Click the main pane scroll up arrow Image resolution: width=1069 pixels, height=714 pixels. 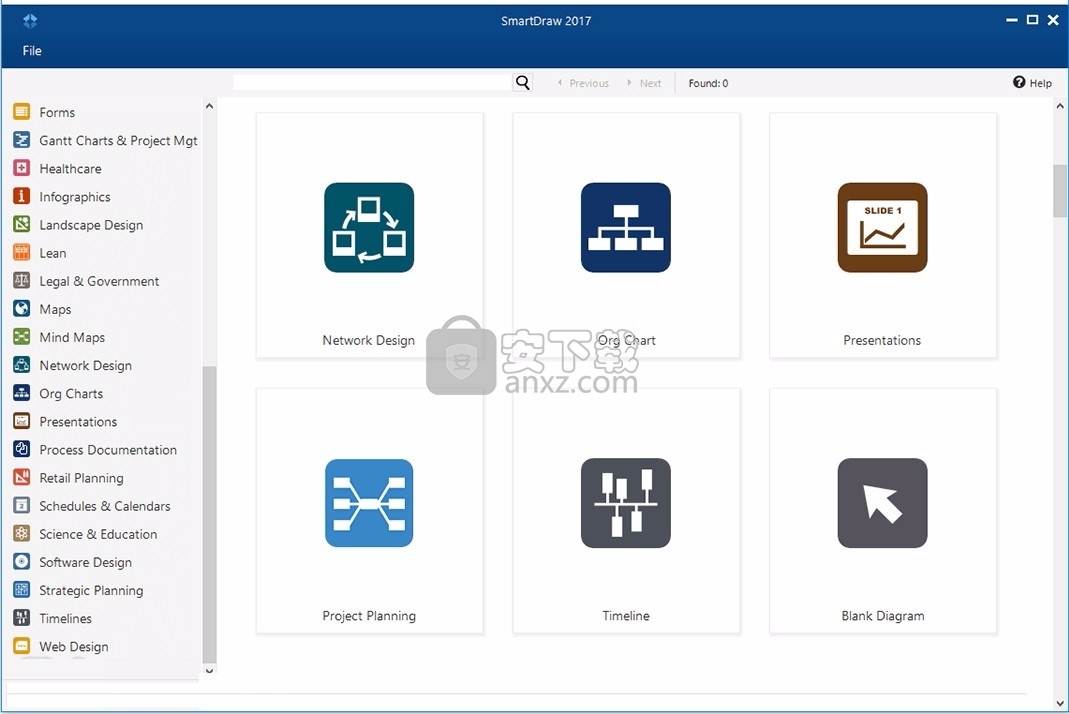point(1059,106)
